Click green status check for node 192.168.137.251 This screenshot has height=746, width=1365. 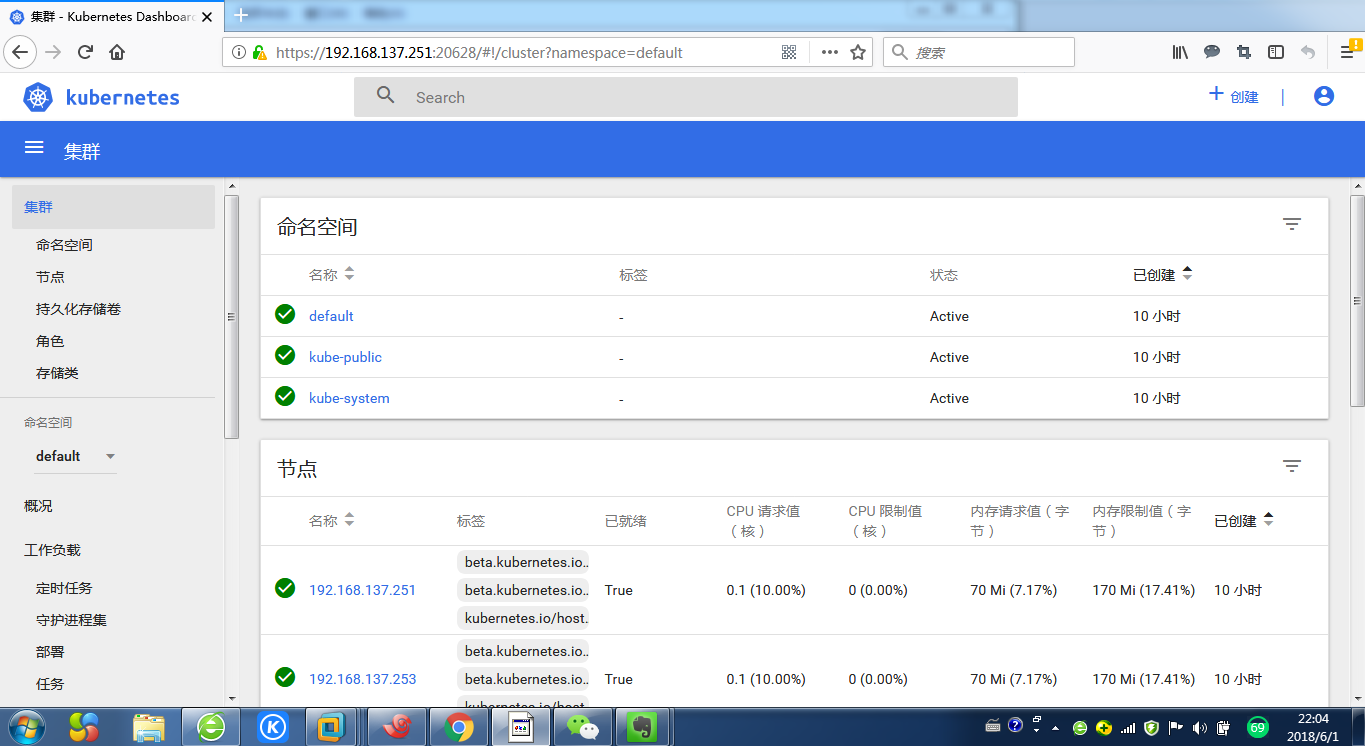tap(285, 588)
